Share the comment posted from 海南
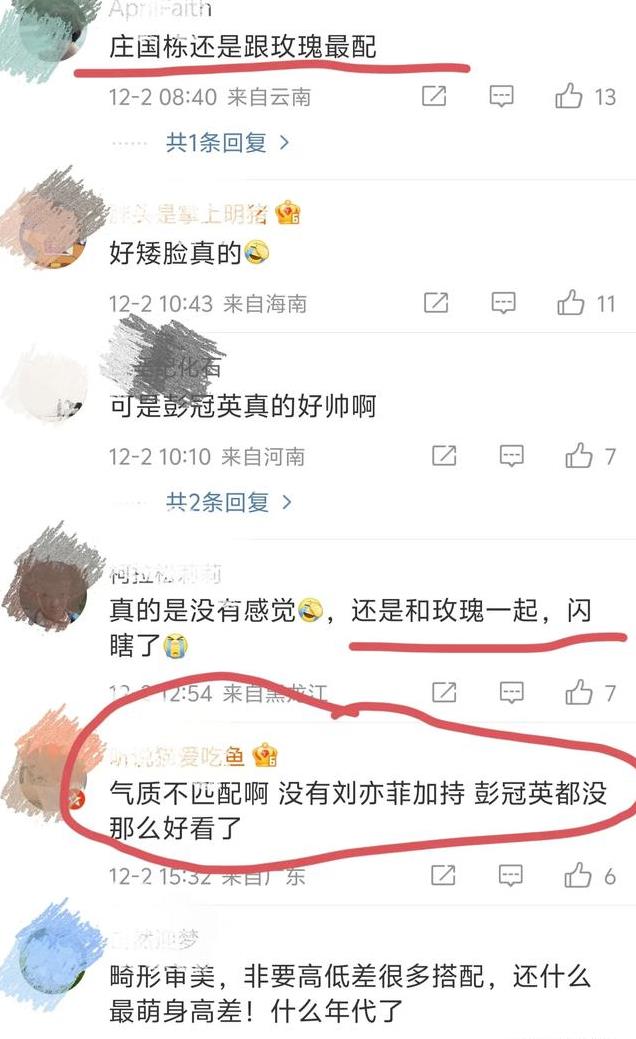 [436, 303]
